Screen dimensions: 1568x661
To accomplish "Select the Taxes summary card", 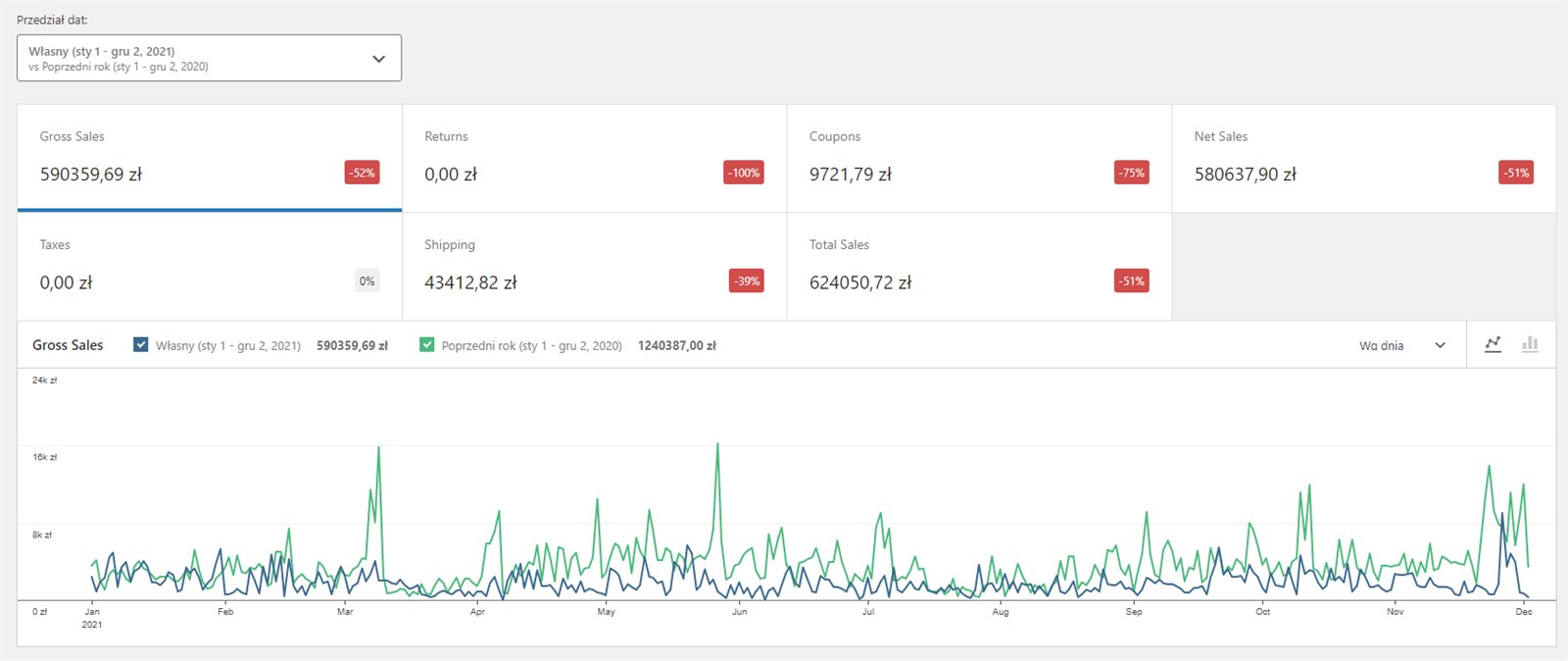I will tap(209, 266).
